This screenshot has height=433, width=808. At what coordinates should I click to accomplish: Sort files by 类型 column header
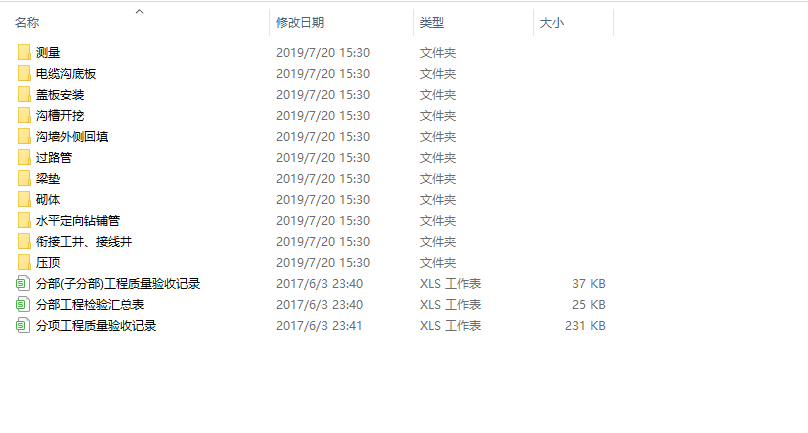click(432, 23)
